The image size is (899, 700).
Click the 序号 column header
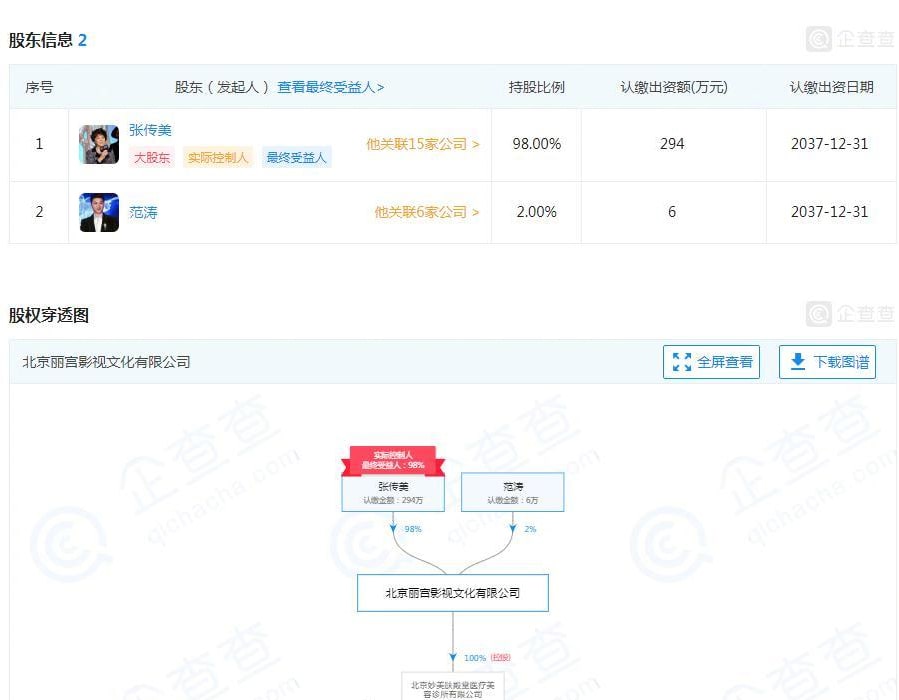39,87
